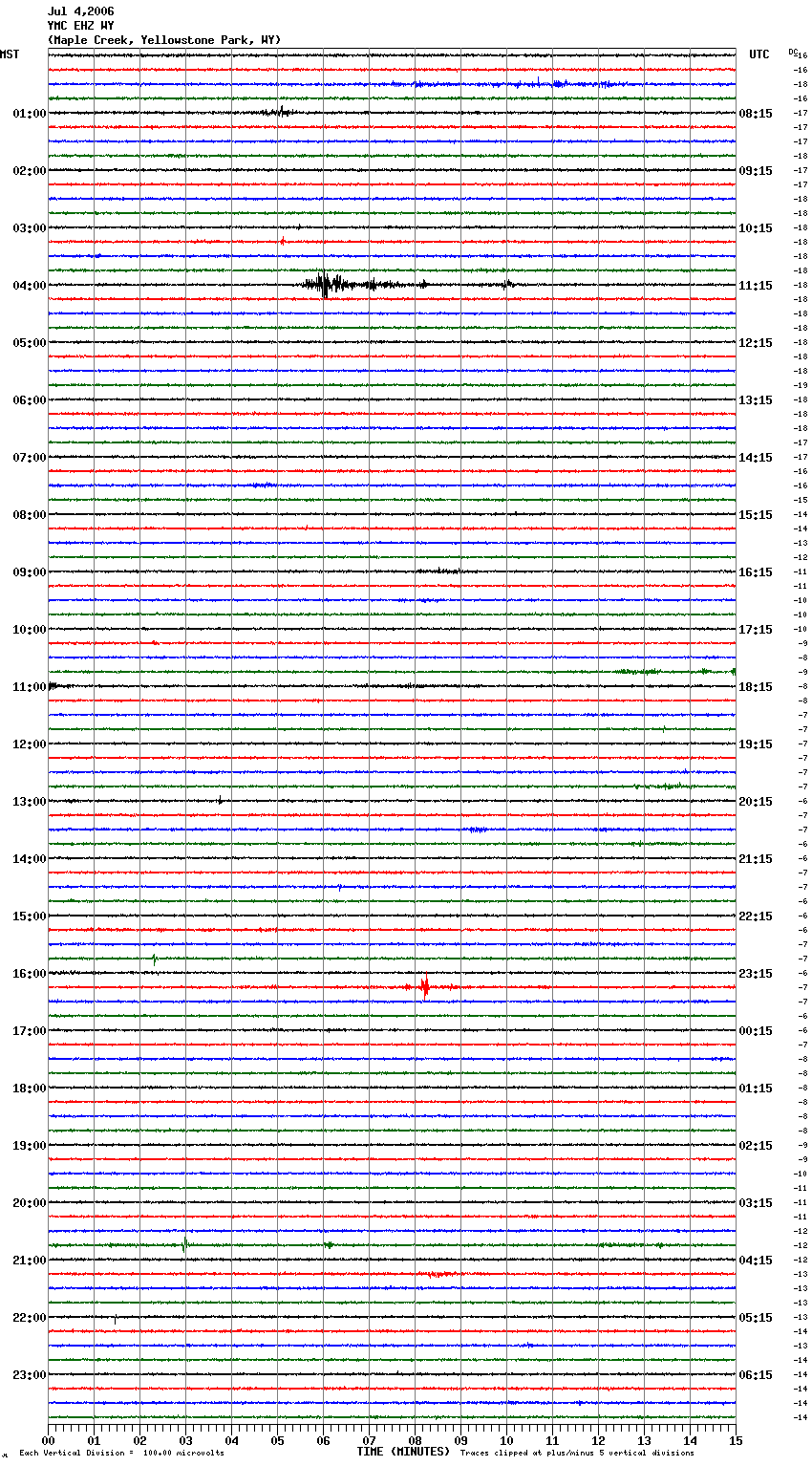Select the 20:00 MST time label

(30, 1203)
